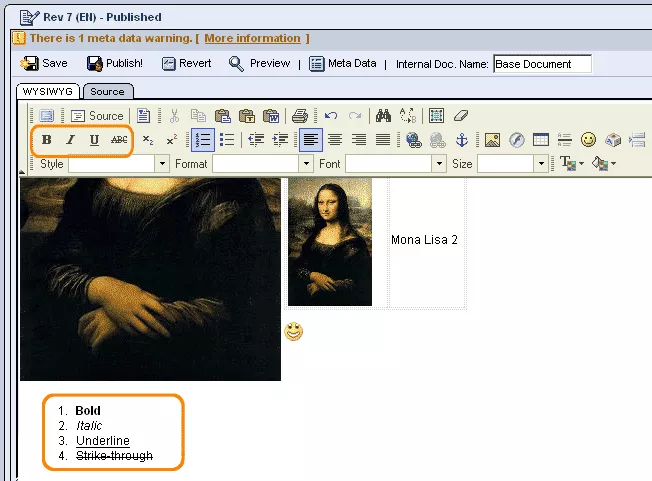Click the Revert button
The image size is (652, 481).
click(x=186, y=63)
